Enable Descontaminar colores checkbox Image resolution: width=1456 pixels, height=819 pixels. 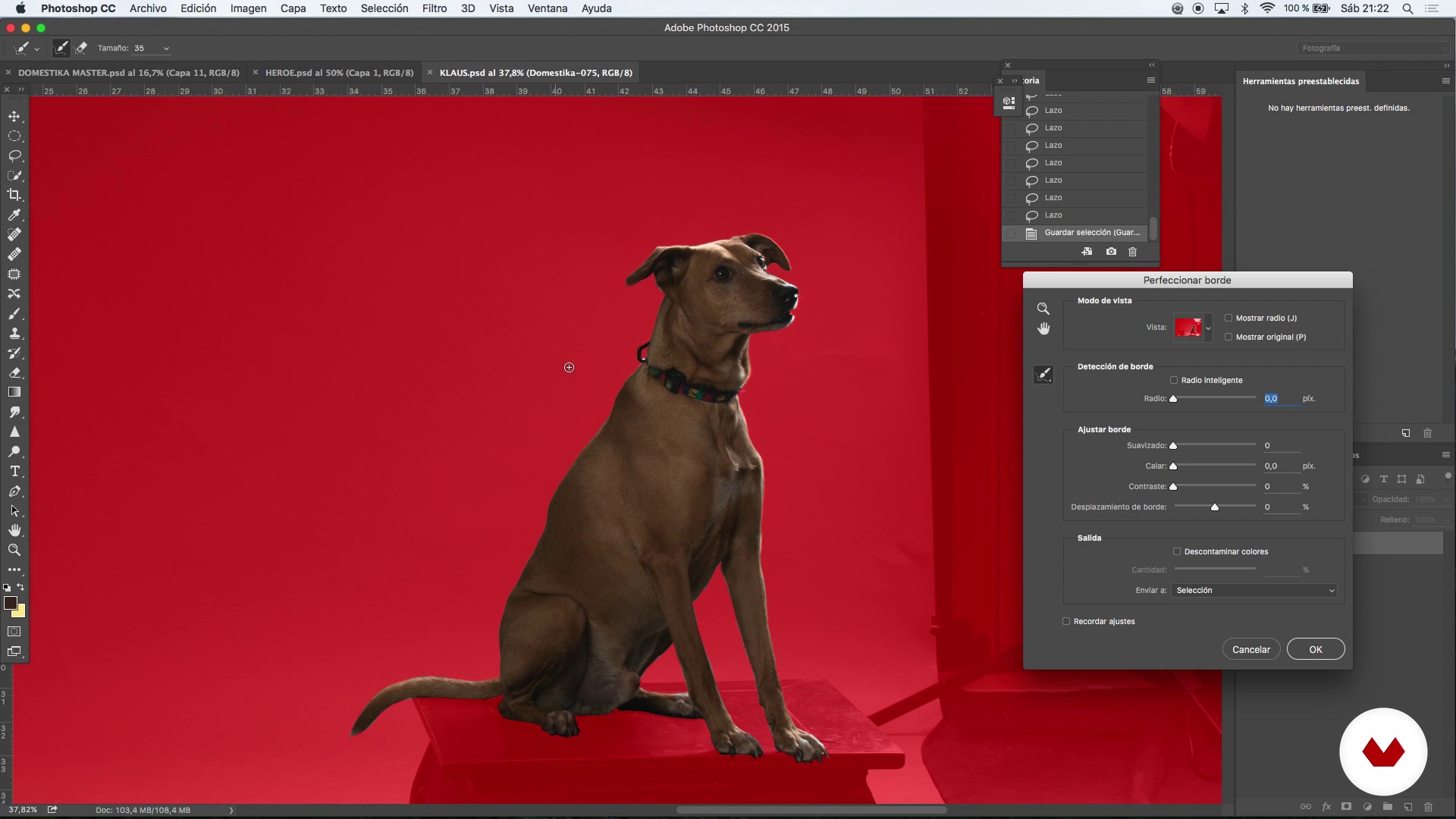(x=1177, y=552)
